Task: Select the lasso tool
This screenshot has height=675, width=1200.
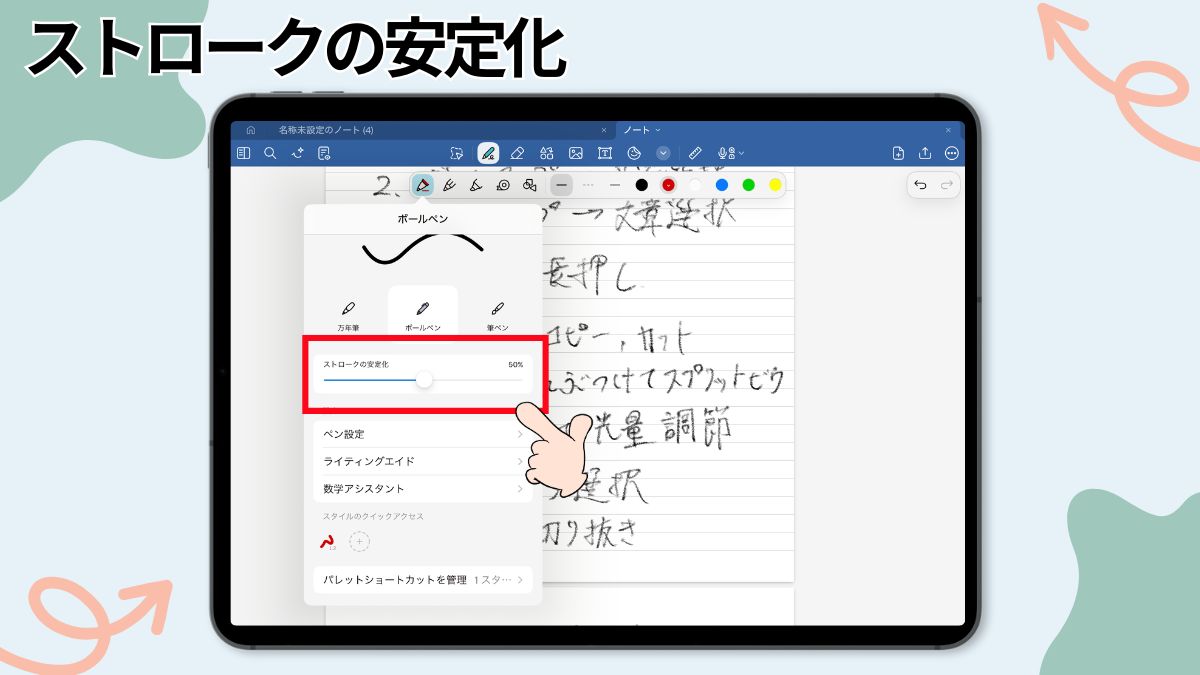Action: 458,152
